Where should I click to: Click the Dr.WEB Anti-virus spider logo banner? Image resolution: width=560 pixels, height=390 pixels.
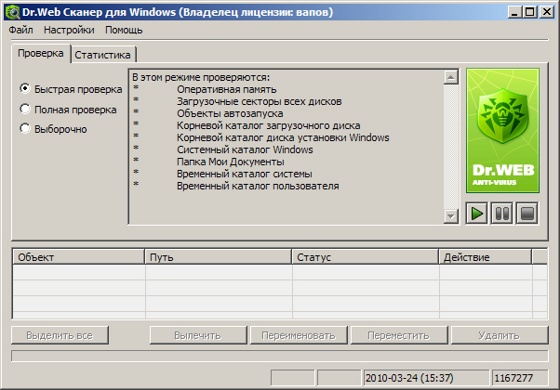coord(503,131)
